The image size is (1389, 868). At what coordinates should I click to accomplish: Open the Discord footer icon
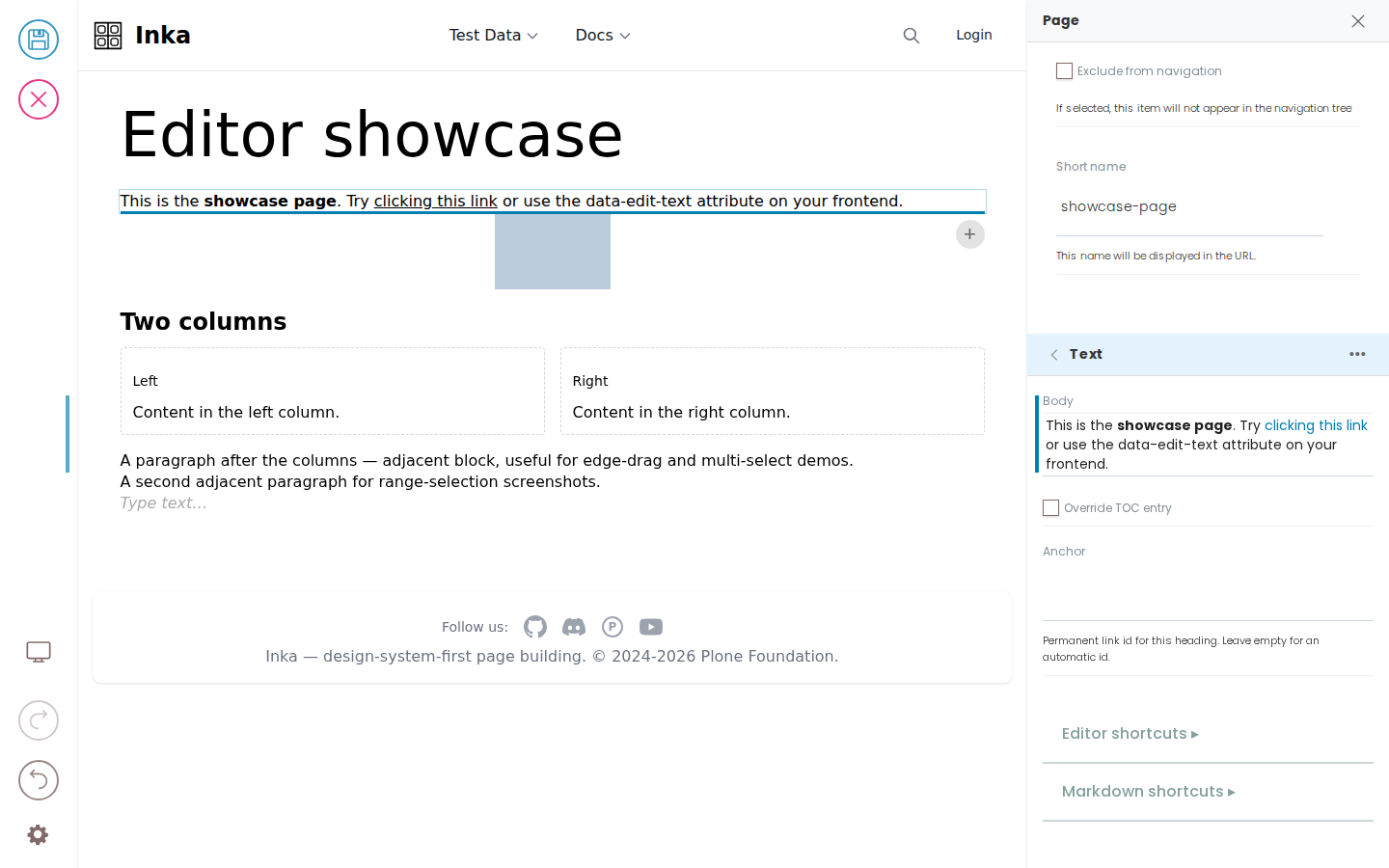[x=574, y=627]
